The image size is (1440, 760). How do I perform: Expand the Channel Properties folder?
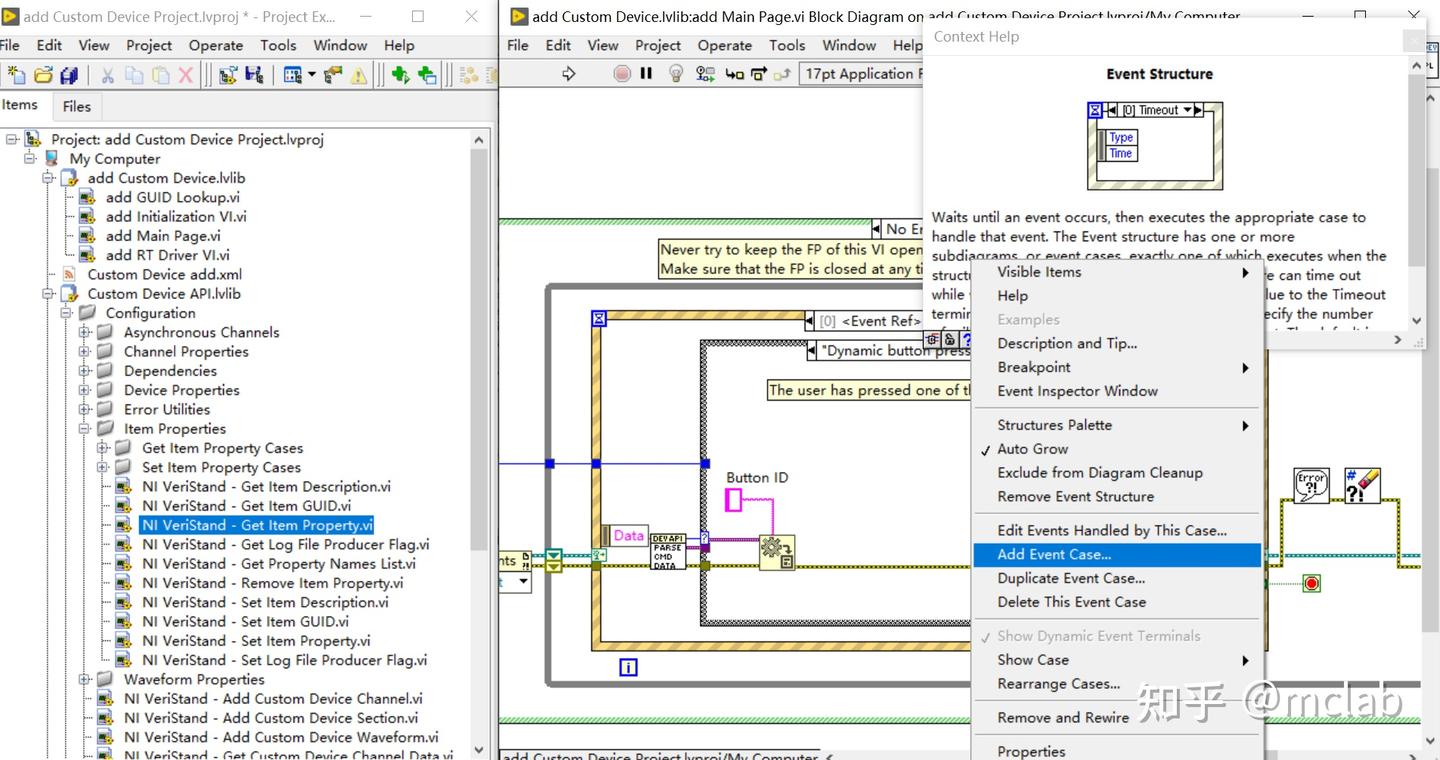pyautogui.click(x=85, y=352)
